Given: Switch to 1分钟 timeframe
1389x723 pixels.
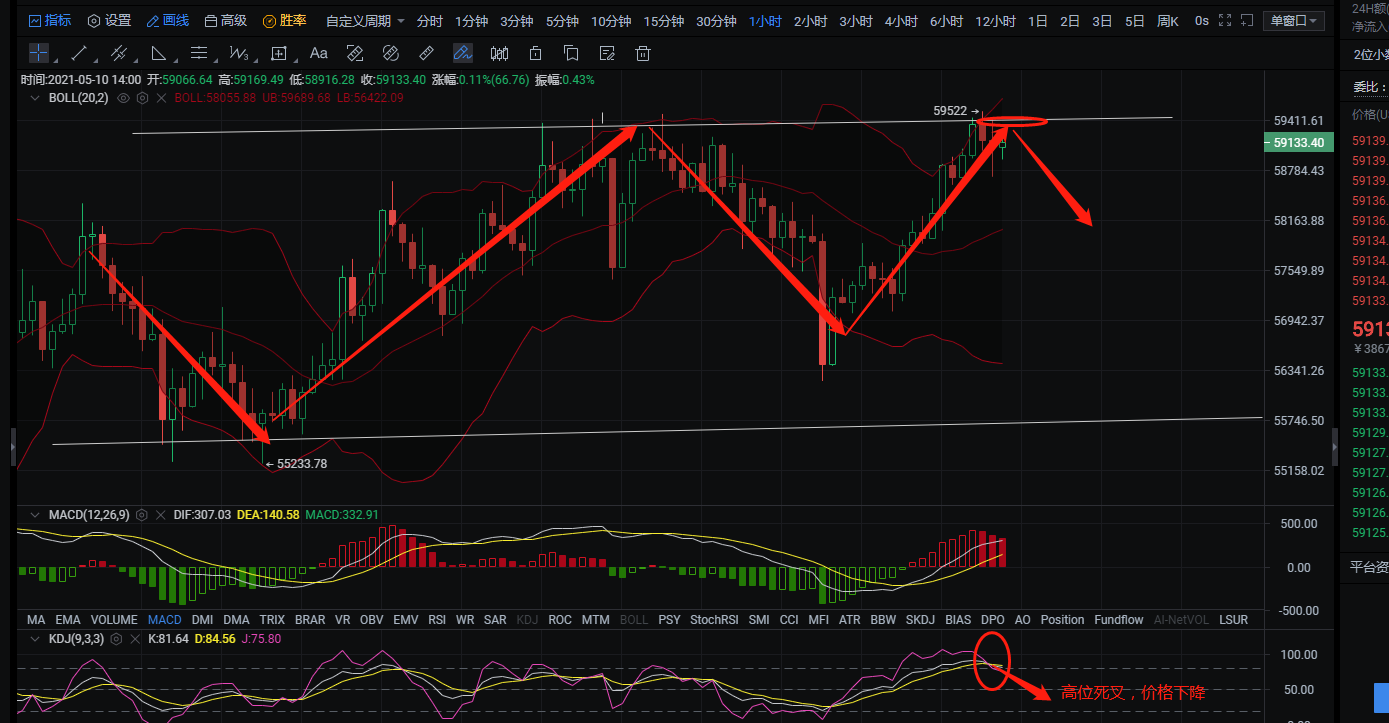Looking at the screenshot, I should (471, 21).
